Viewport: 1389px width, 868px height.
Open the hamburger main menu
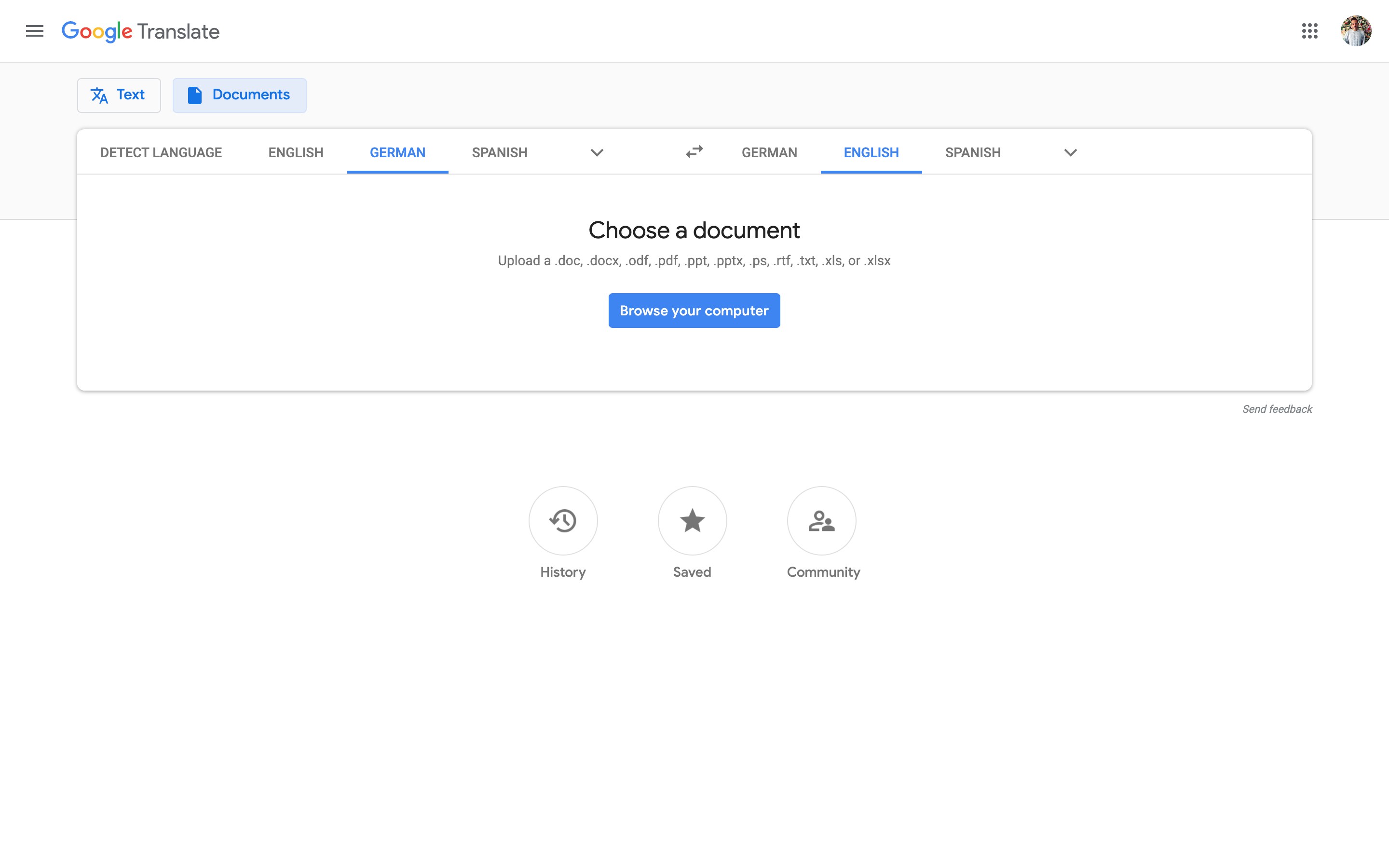[34, 31]
